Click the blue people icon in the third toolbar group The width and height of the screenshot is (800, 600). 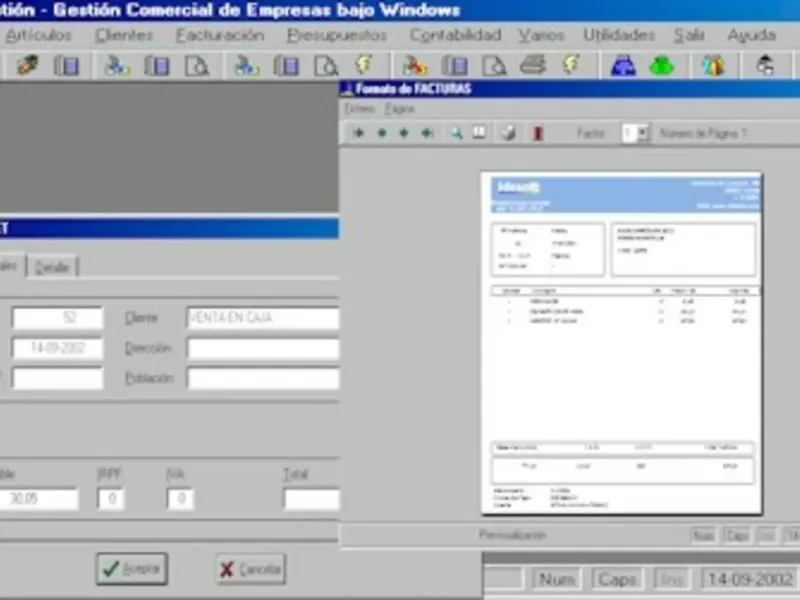point(246,66)
